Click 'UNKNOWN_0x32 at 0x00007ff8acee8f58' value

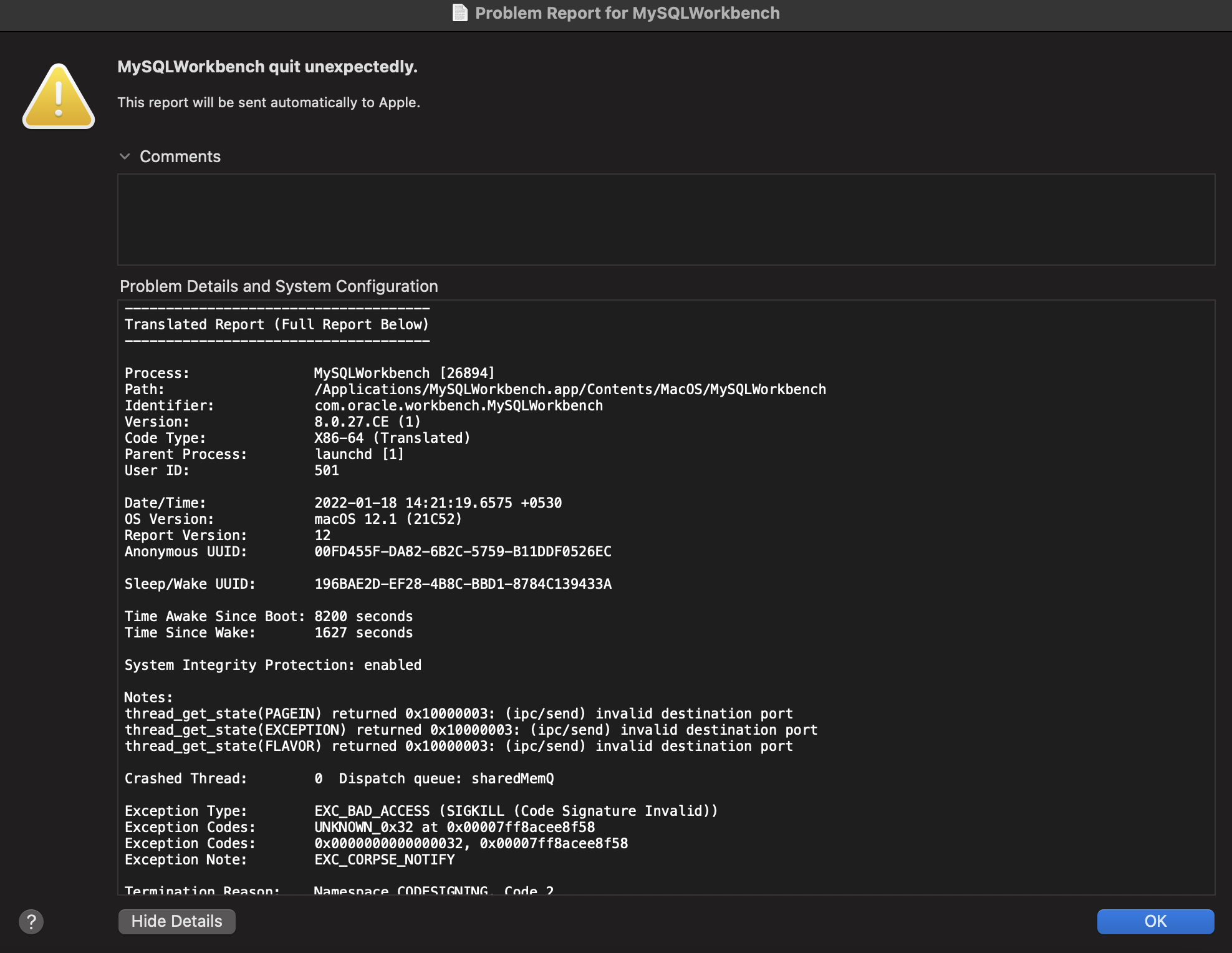[455, 827]
